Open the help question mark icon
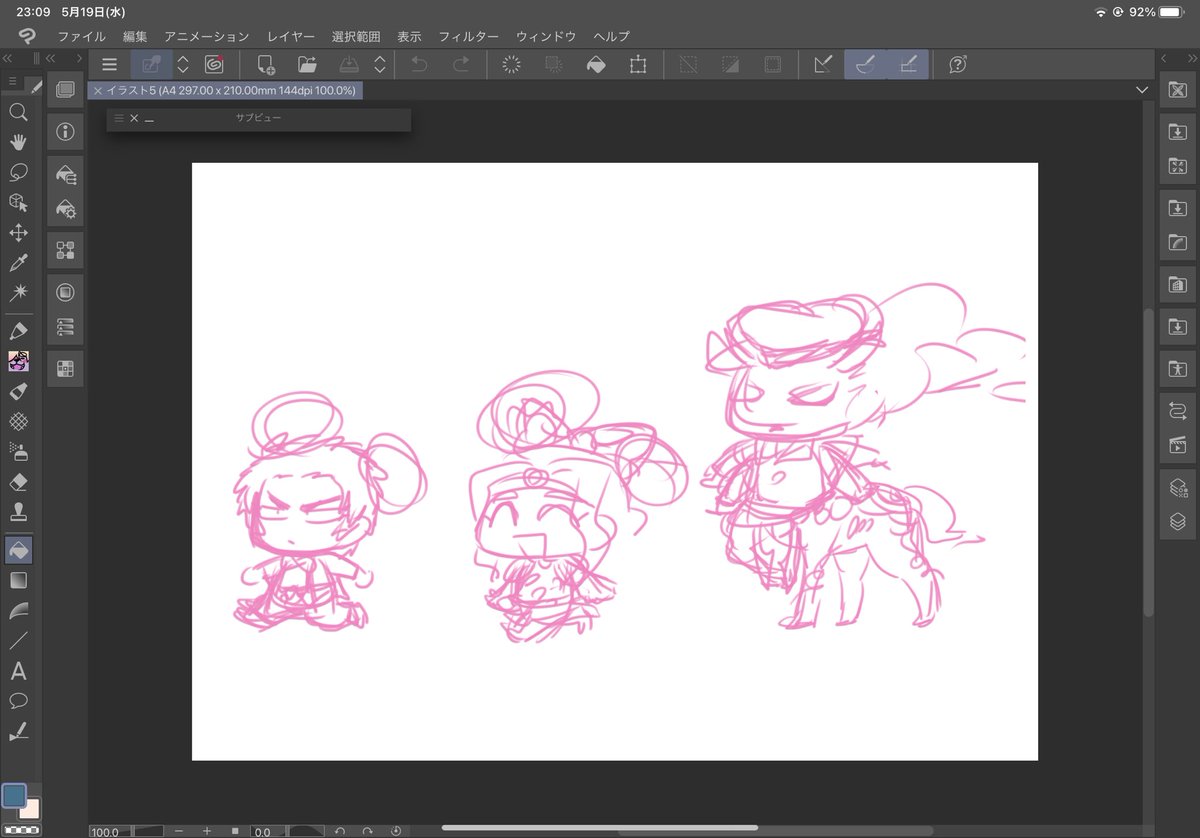This screenshot has width=1200, height=838. pyautogui.click(x=957, y=64)
